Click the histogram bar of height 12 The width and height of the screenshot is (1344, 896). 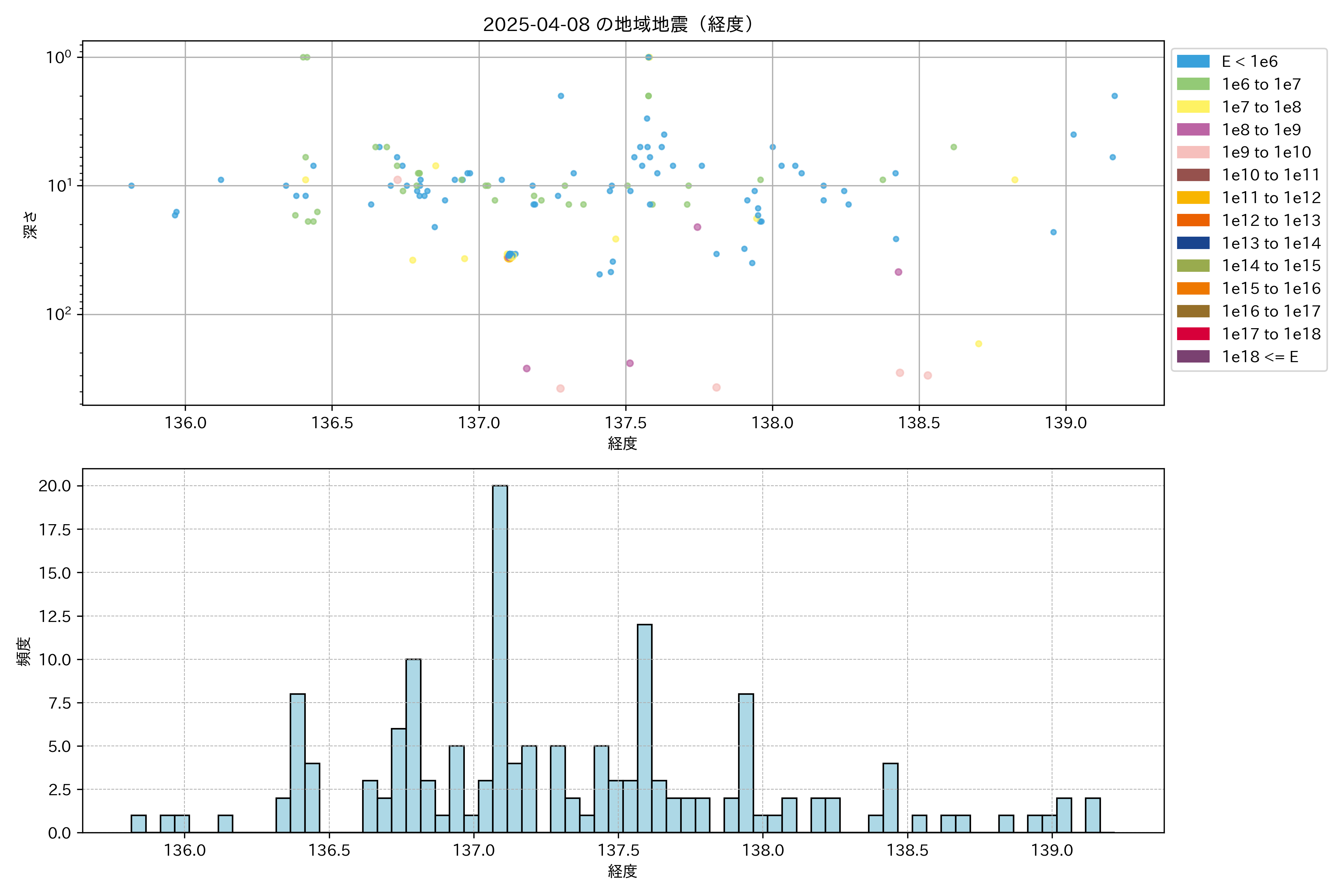[x=645, y=728]
